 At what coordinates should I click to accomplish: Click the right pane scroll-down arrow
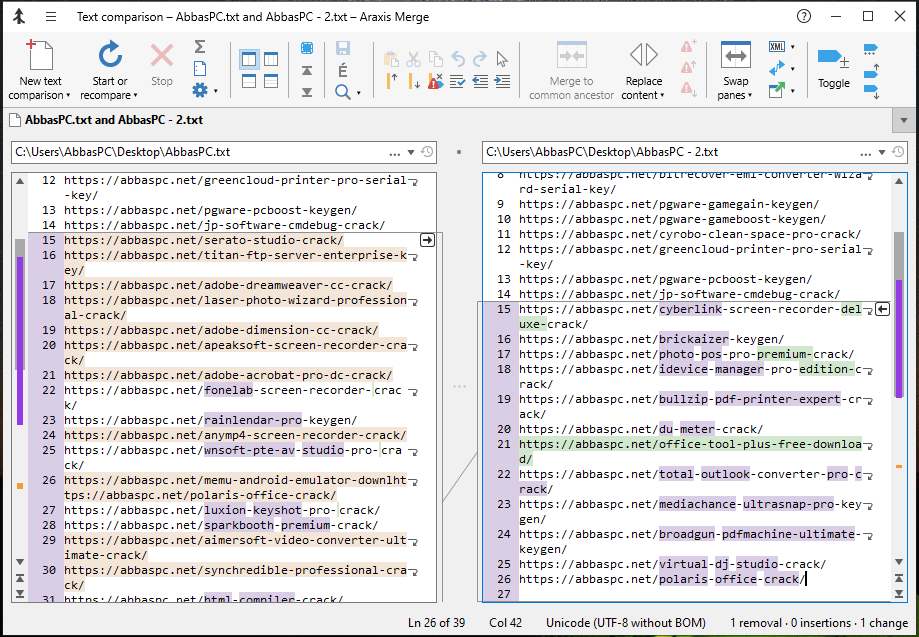(x=899, y=562)
